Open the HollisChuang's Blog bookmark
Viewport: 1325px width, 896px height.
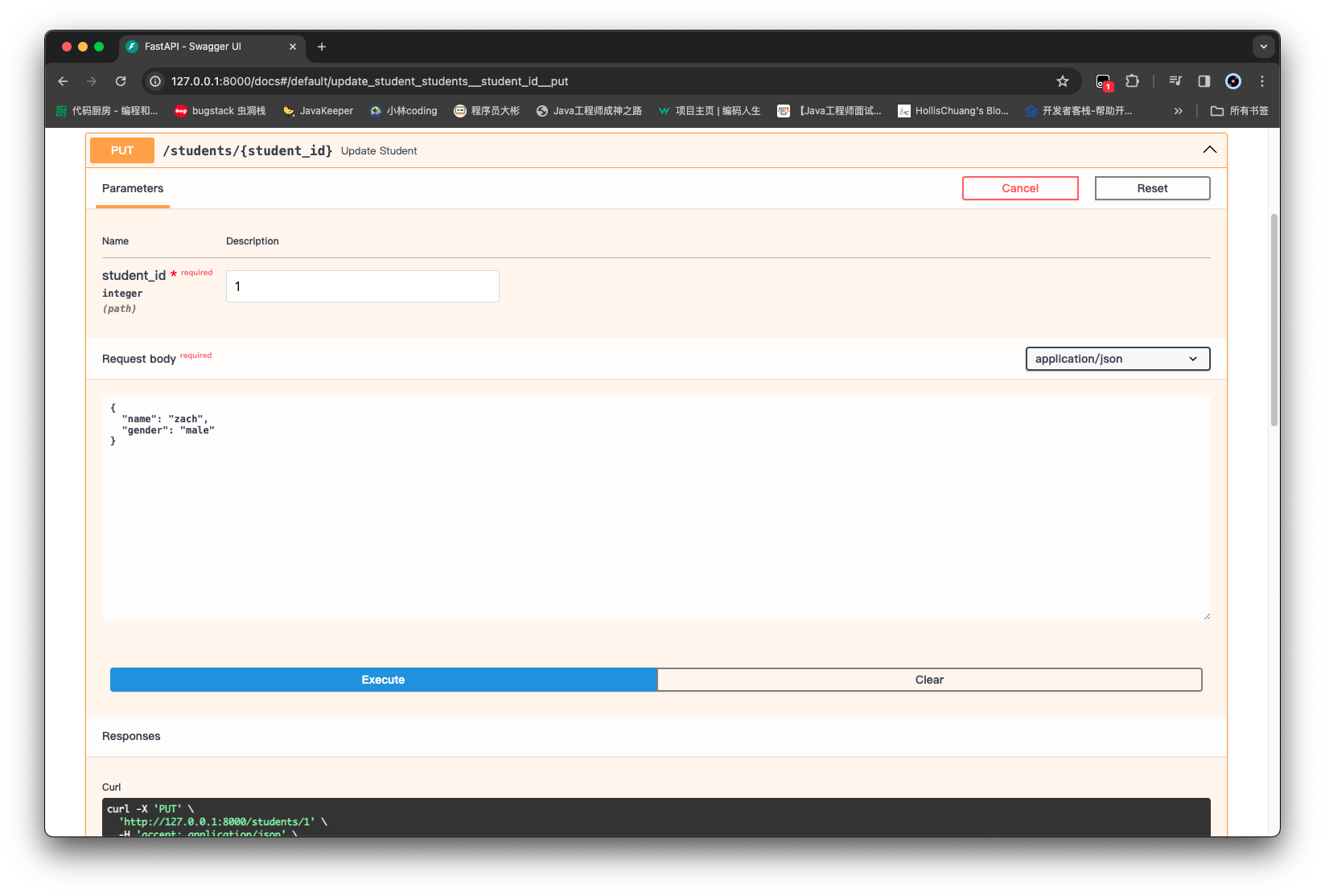coord(953,111)
